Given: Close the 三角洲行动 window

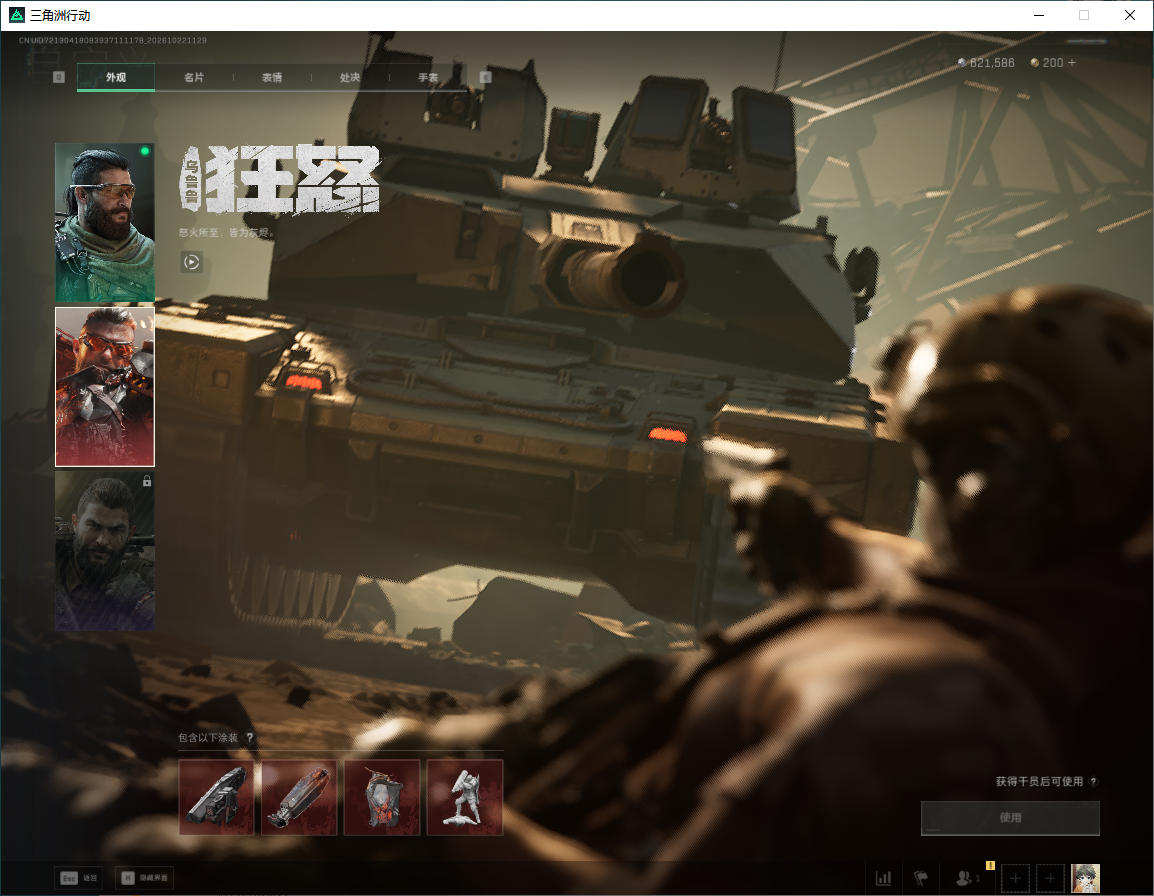Looking at the screenshot, I should [1130, 15].
